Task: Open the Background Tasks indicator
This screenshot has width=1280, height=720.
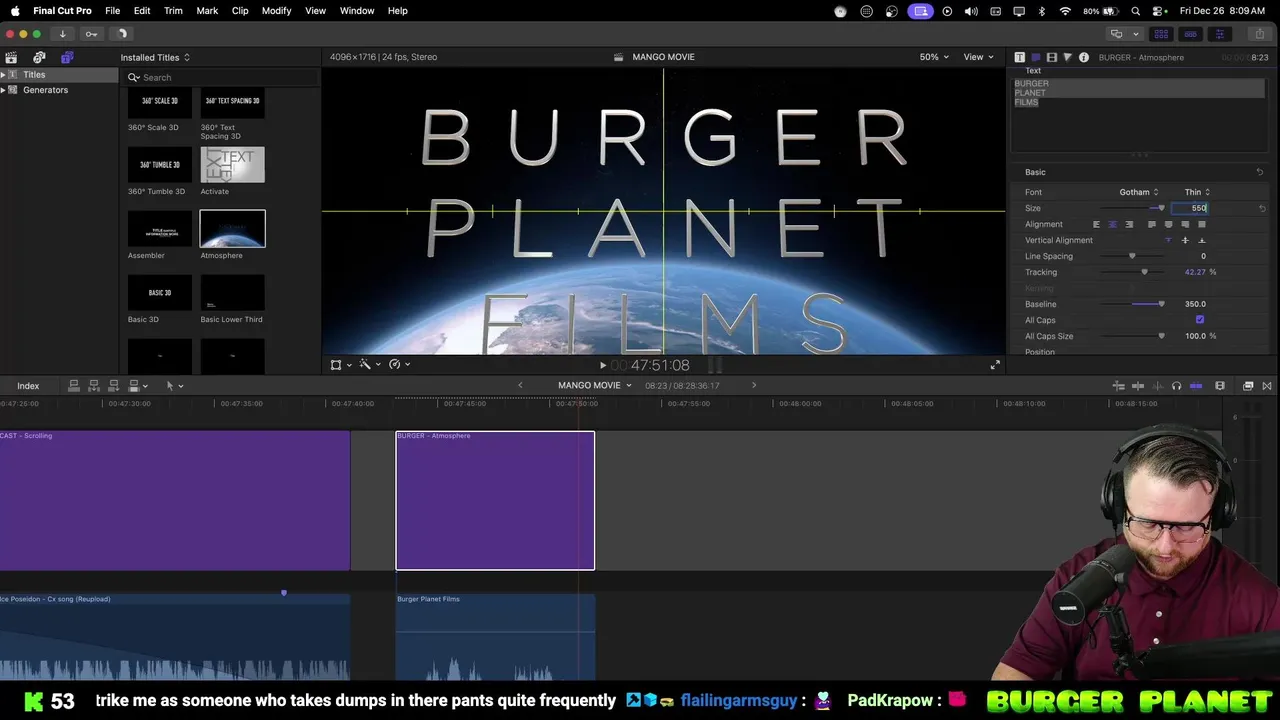Action: (x=121, y=34)
